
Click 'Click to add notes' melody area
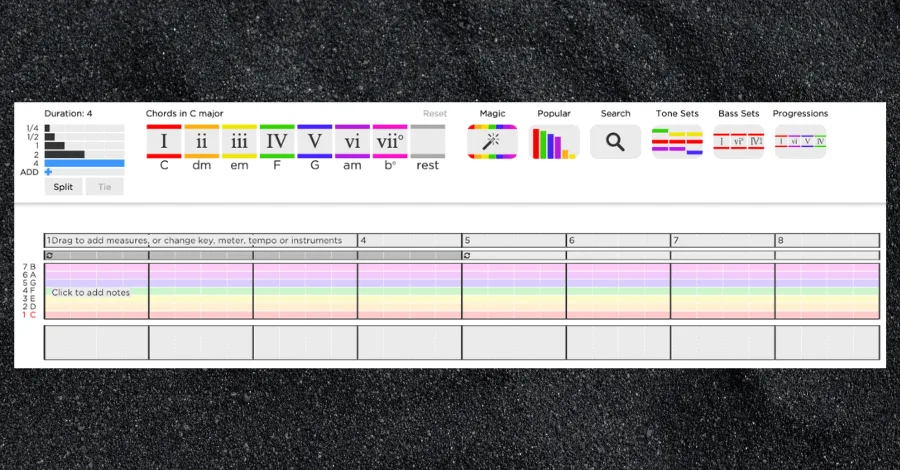tap(91, 292)
